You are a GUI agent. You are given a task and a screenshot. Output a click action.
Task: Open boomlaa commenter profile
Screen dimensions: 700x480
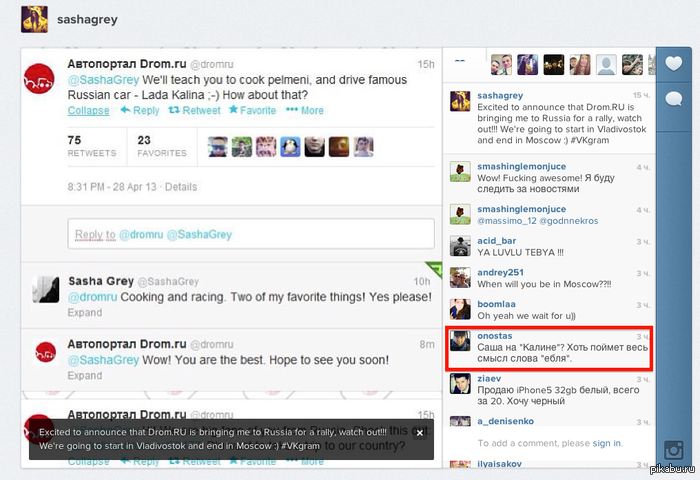click(x=496, y=304)
